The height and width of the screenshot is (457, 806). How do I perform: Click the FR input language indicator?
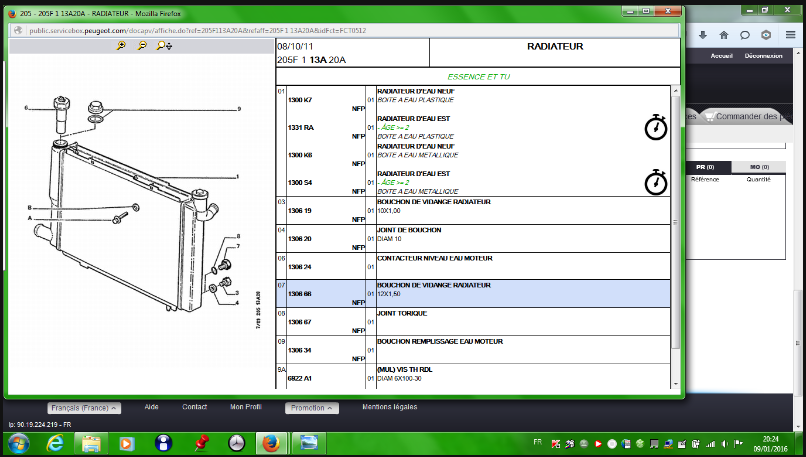pyautogui.click(x=538, y=442)
